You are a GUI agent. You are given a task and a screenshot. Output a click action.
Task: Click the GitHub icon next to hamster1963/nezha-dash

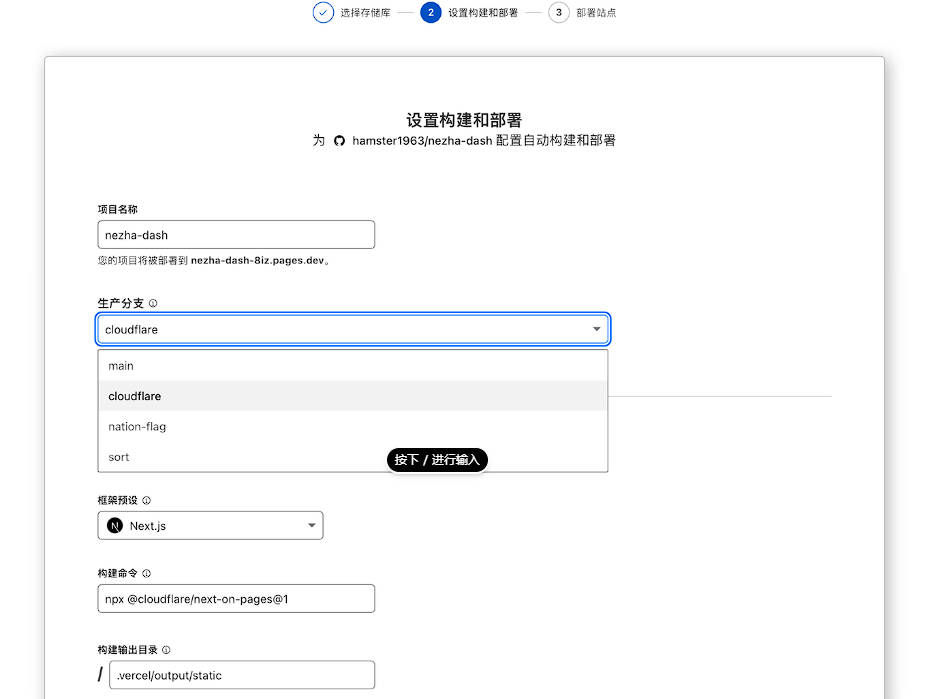339,141
